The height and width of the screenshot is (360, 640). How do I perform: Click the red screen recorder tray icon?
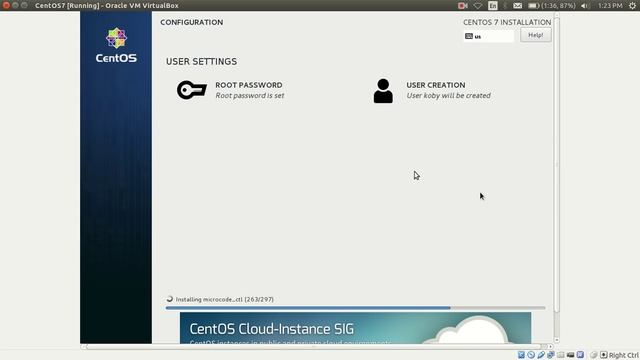coord(462,5)
